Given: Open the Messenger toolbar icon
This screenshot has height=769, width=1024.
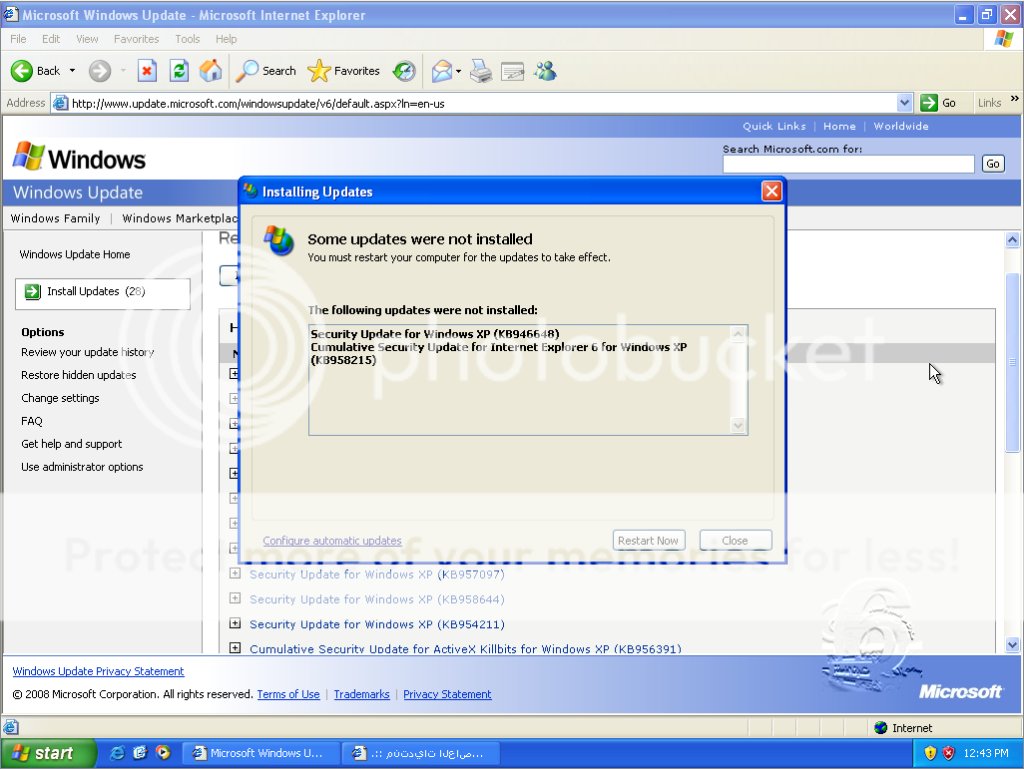Looking at the screenshot, I should 545,71.
